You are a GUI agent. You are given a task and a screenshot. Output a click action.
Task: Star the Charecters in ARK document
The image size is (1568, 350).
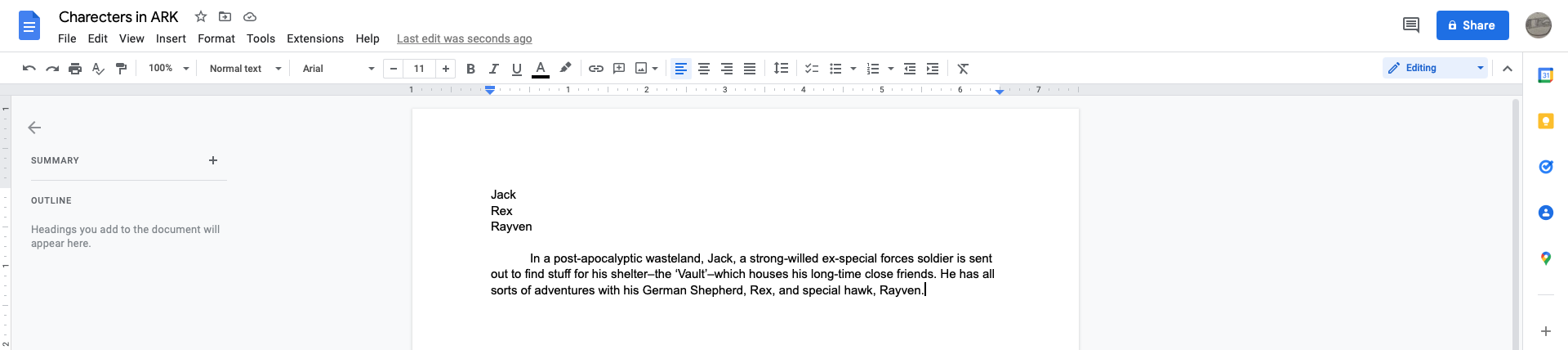point(201,16)
